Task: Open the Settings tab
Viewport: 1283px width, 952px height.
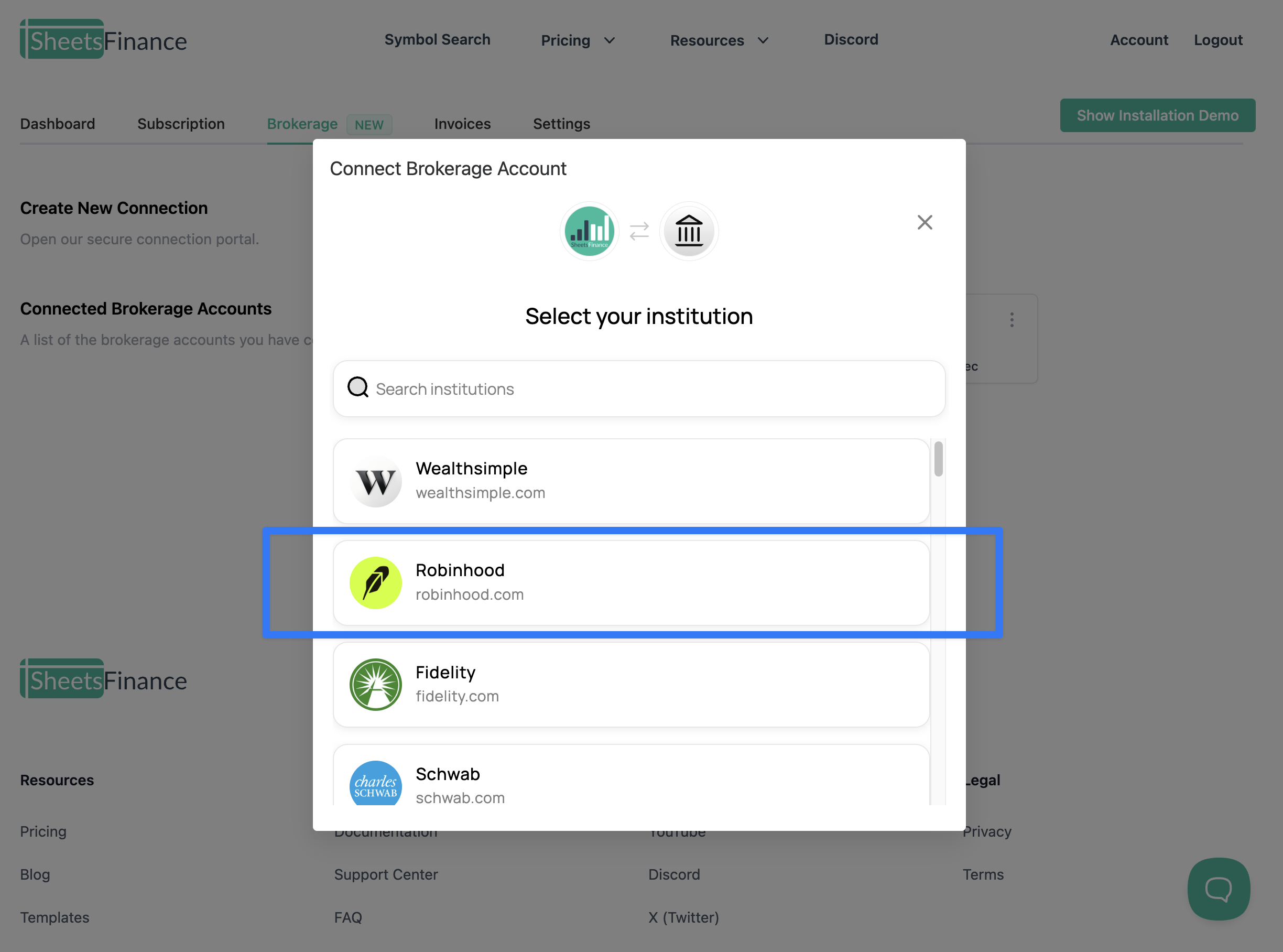Action: point(561,123)
